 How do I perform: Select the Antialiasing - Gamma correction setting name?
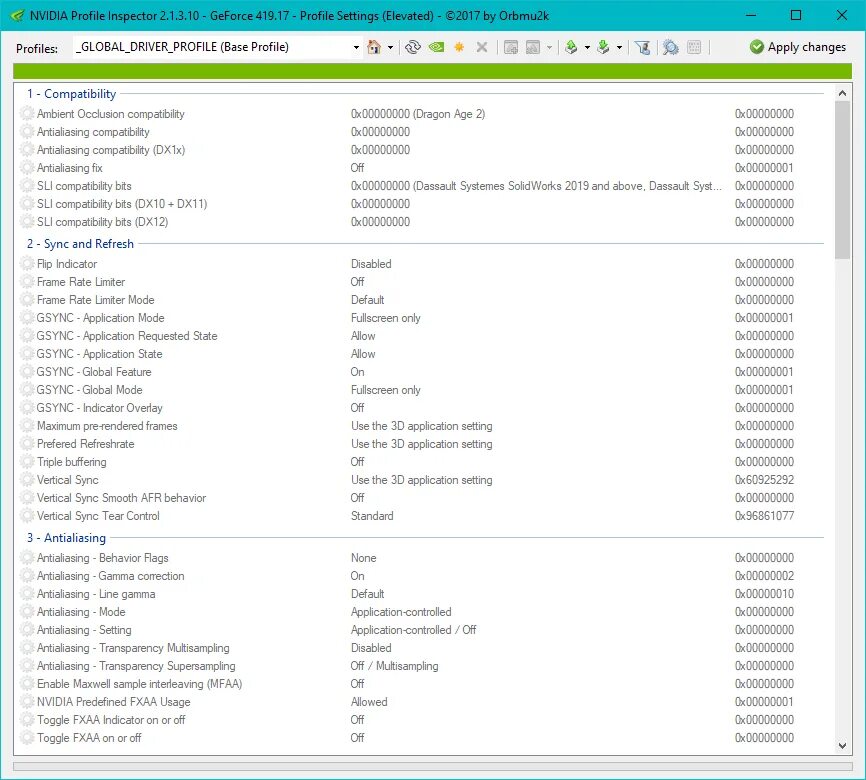coord(110,576)
